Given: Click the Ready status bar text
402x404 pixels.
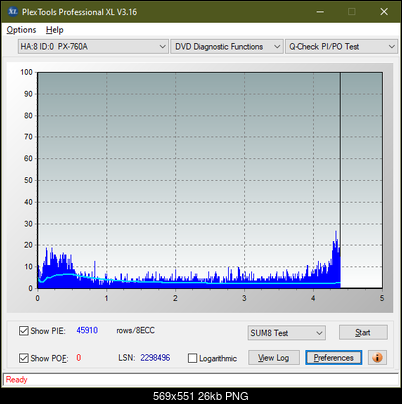Looking at the screenshot, I should (16, 379).
